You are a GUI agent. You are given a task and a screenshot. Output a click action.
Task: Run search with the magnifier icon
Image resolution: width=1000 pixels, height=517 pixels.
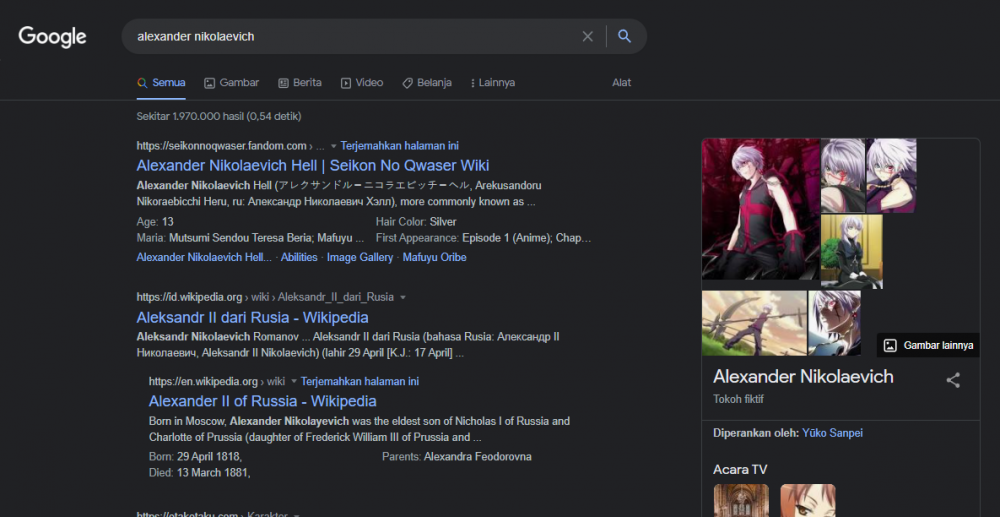coord(624,36)
